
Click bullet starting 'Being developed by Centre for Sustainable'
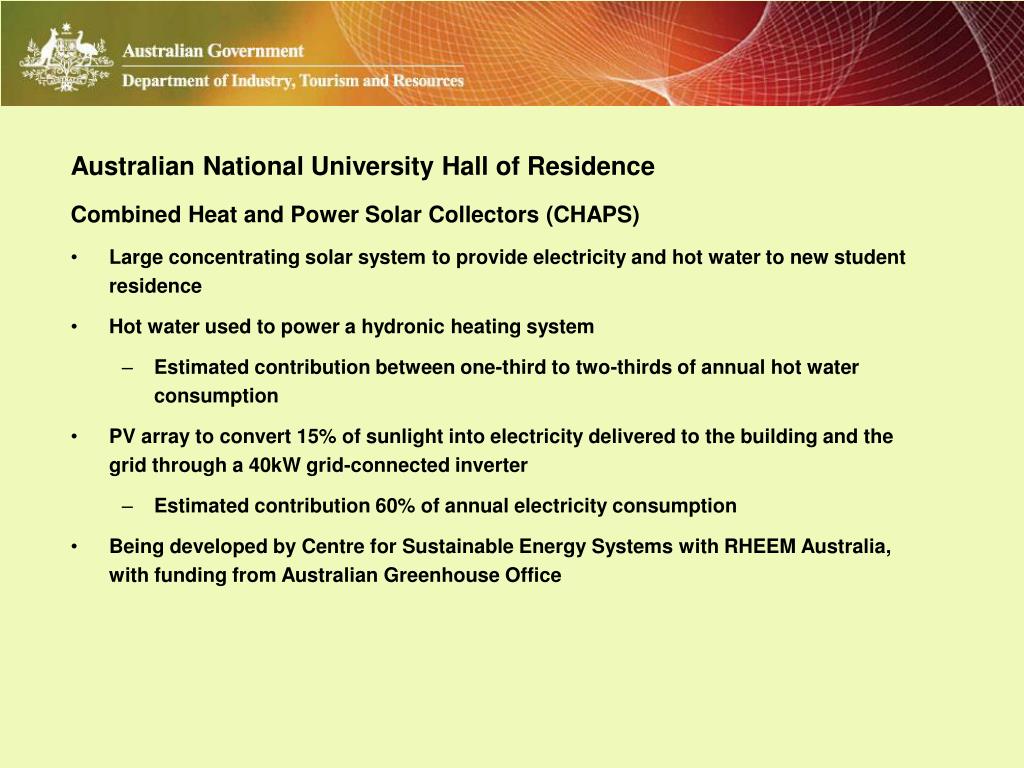click(x=500, y=560)
